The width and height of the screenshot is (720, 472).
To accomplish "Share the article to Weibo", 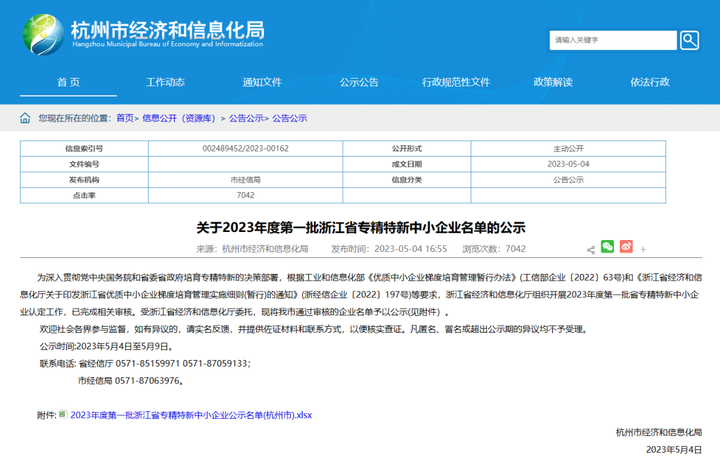I will [627, 247].
